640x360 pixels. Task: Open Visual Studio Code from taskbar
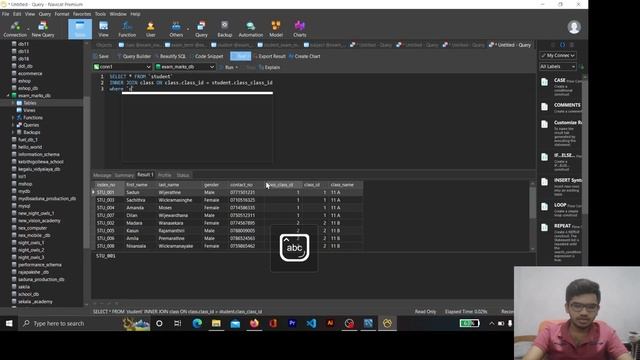click(x=311, y=323)
